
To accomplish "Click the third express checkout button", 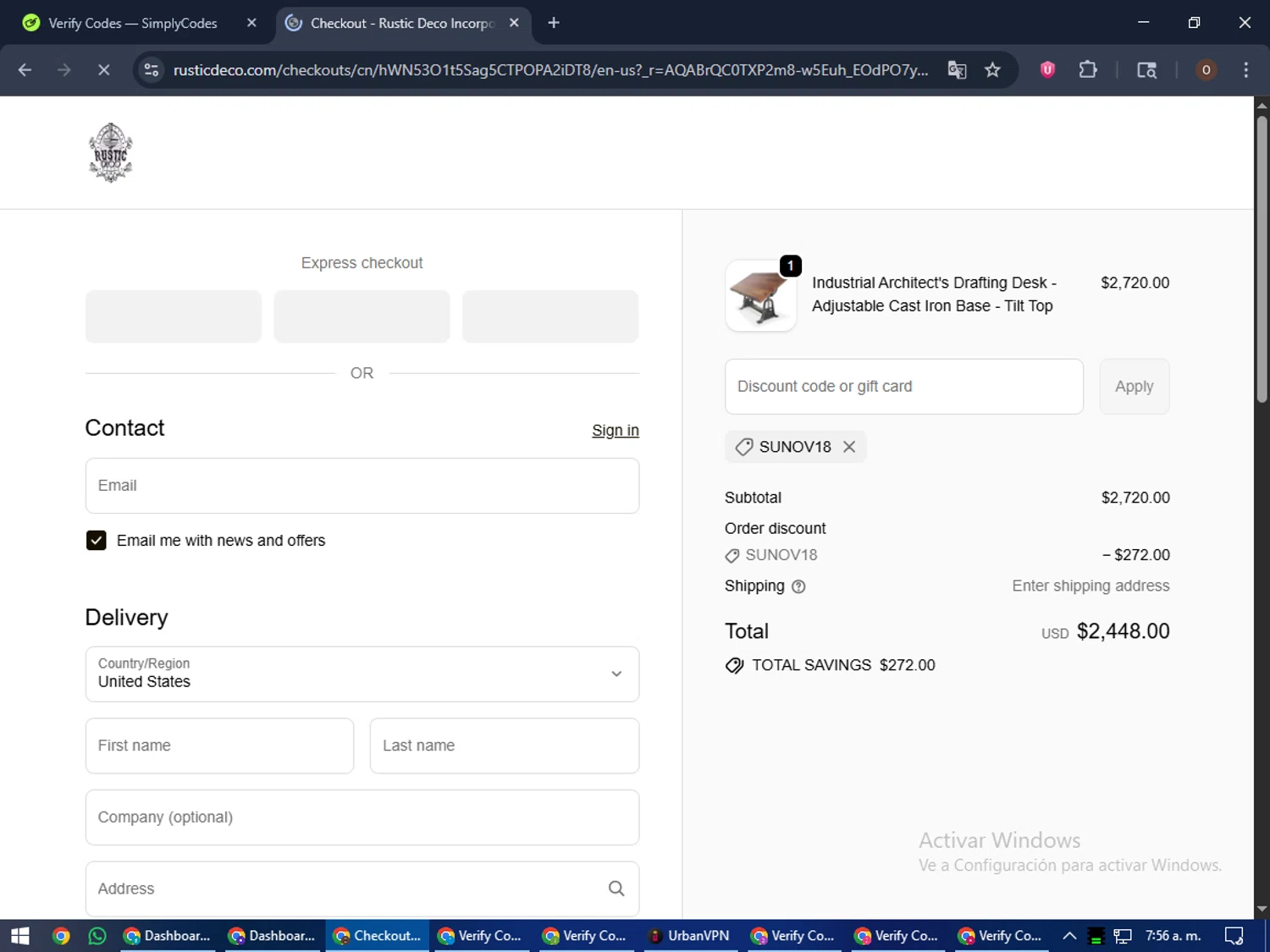I will [x=550, y=316].
